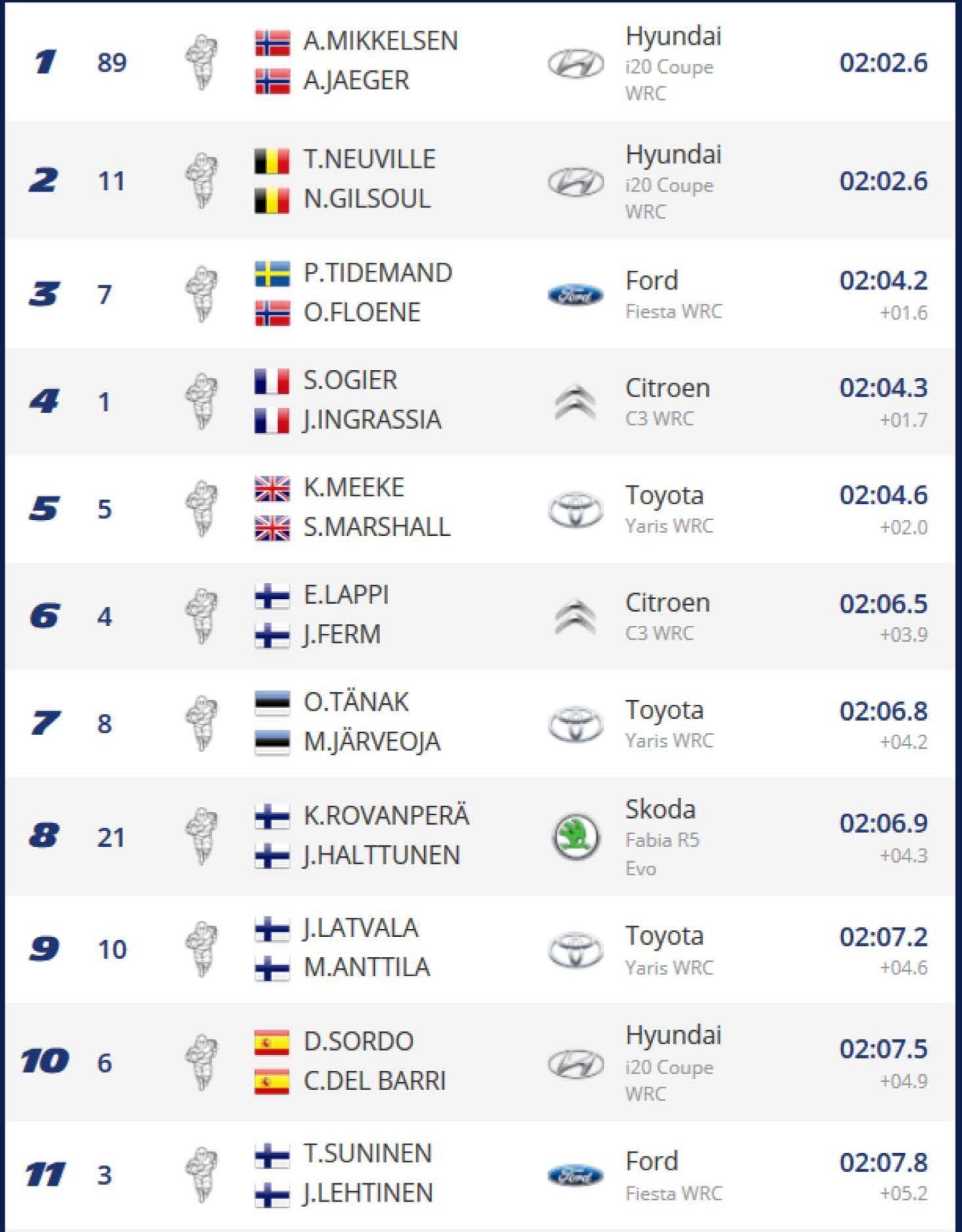
Task: Click the Skoda logo beside Rovanperä
Action: [575, 837]
